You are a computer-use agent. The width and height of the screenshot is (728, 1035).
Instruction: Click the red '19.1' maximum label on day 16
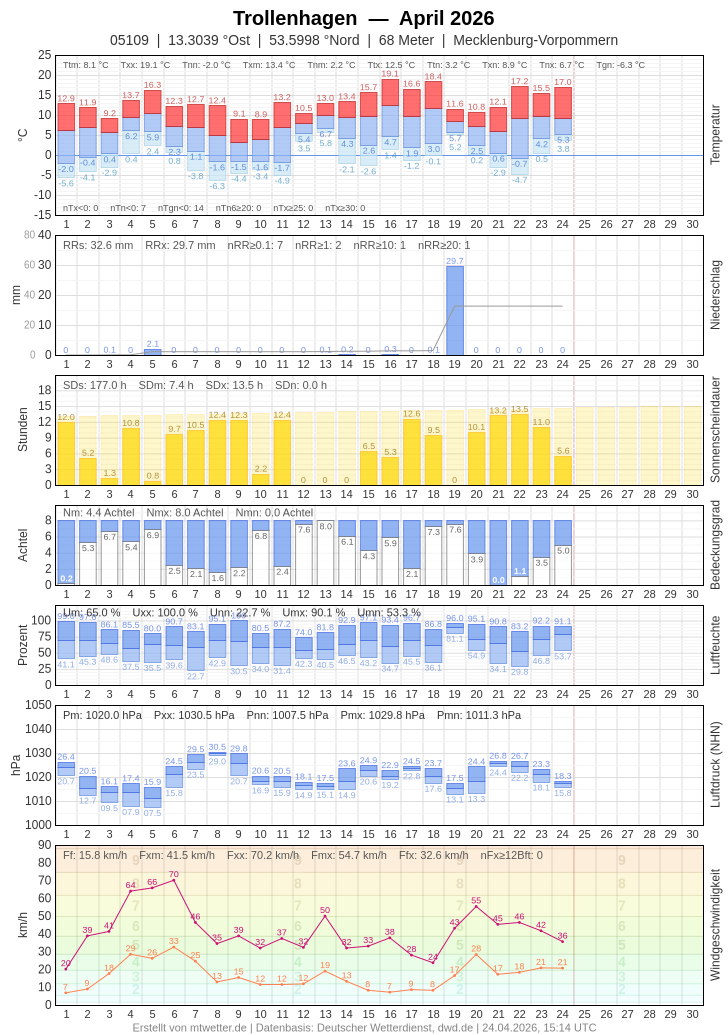390,74
